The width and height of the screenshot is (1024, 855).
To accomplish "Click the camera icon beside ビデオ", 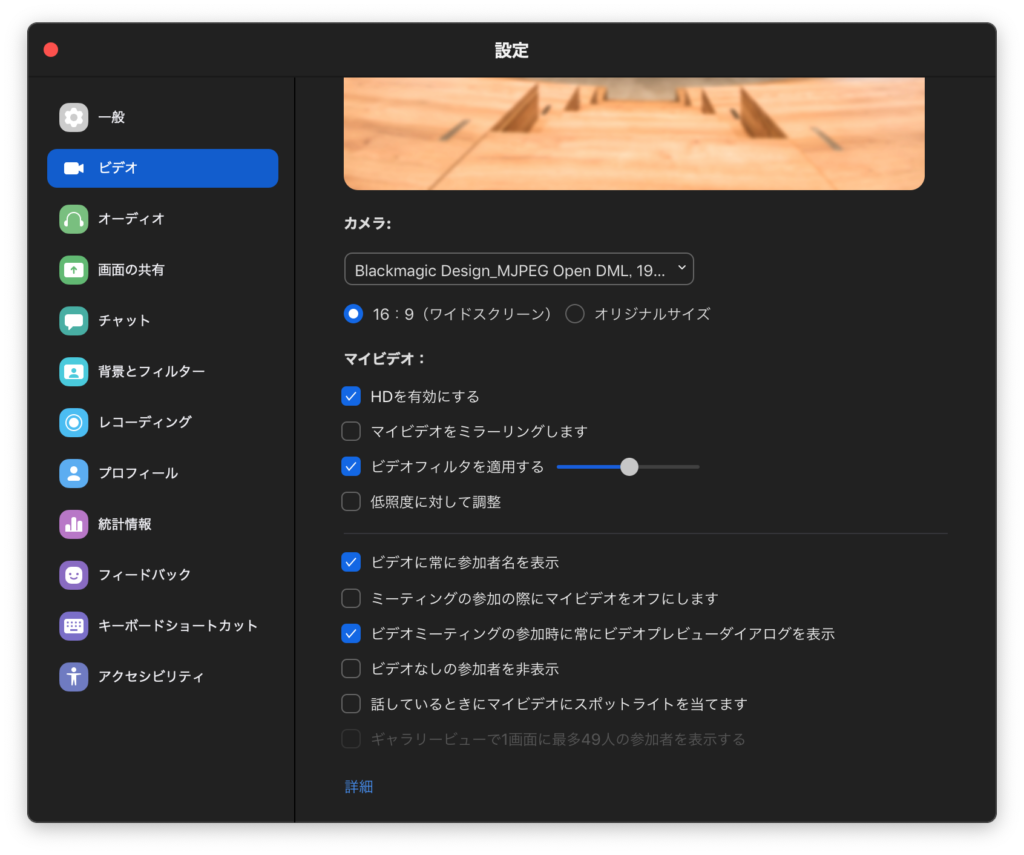I will pyautogui.click(x=74, y=169).
